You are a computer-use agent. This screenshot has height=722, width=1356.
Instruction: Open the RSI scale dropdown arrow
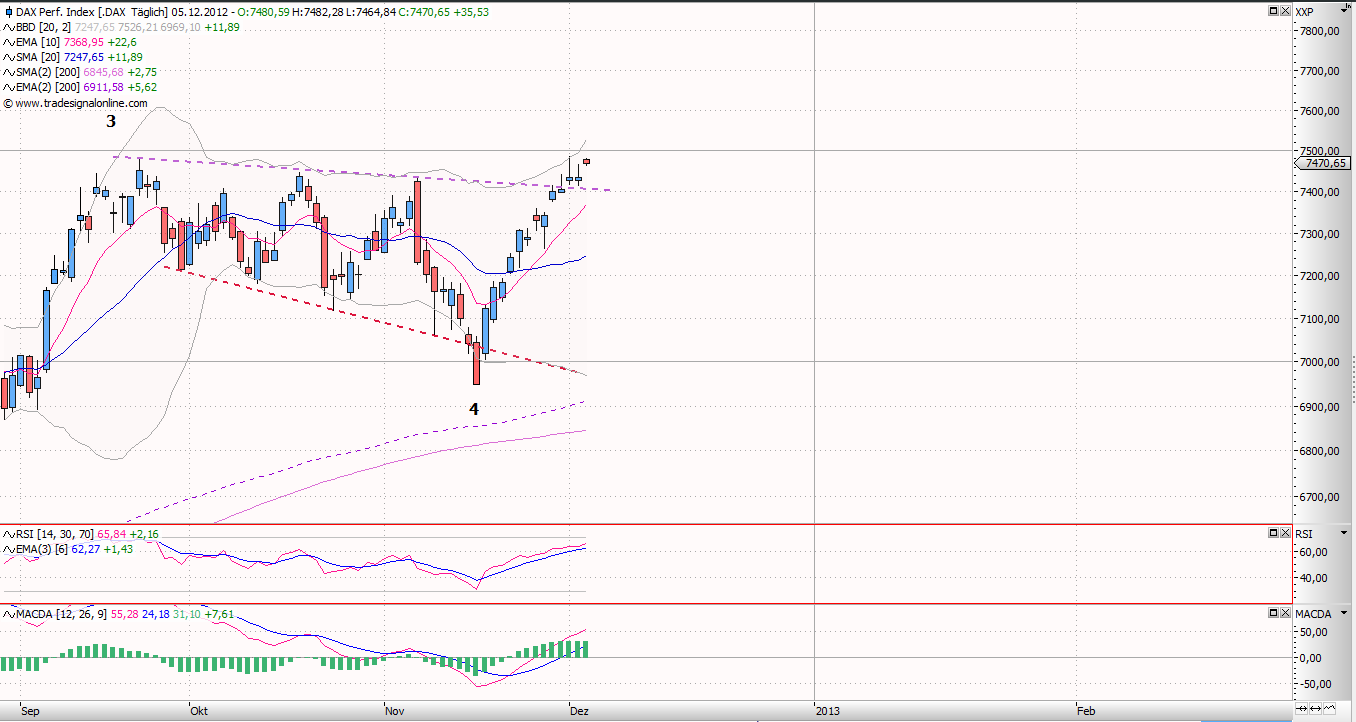pyautogui.click(x=1346, y=533)
